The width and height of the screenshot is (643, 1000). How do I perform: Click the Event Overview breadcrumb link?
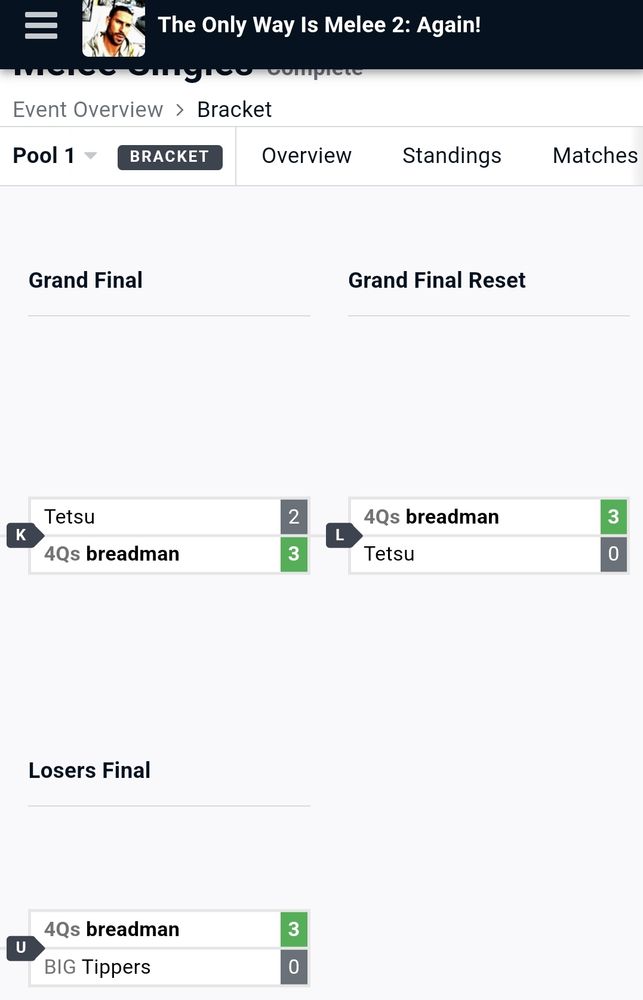[88, 109]
